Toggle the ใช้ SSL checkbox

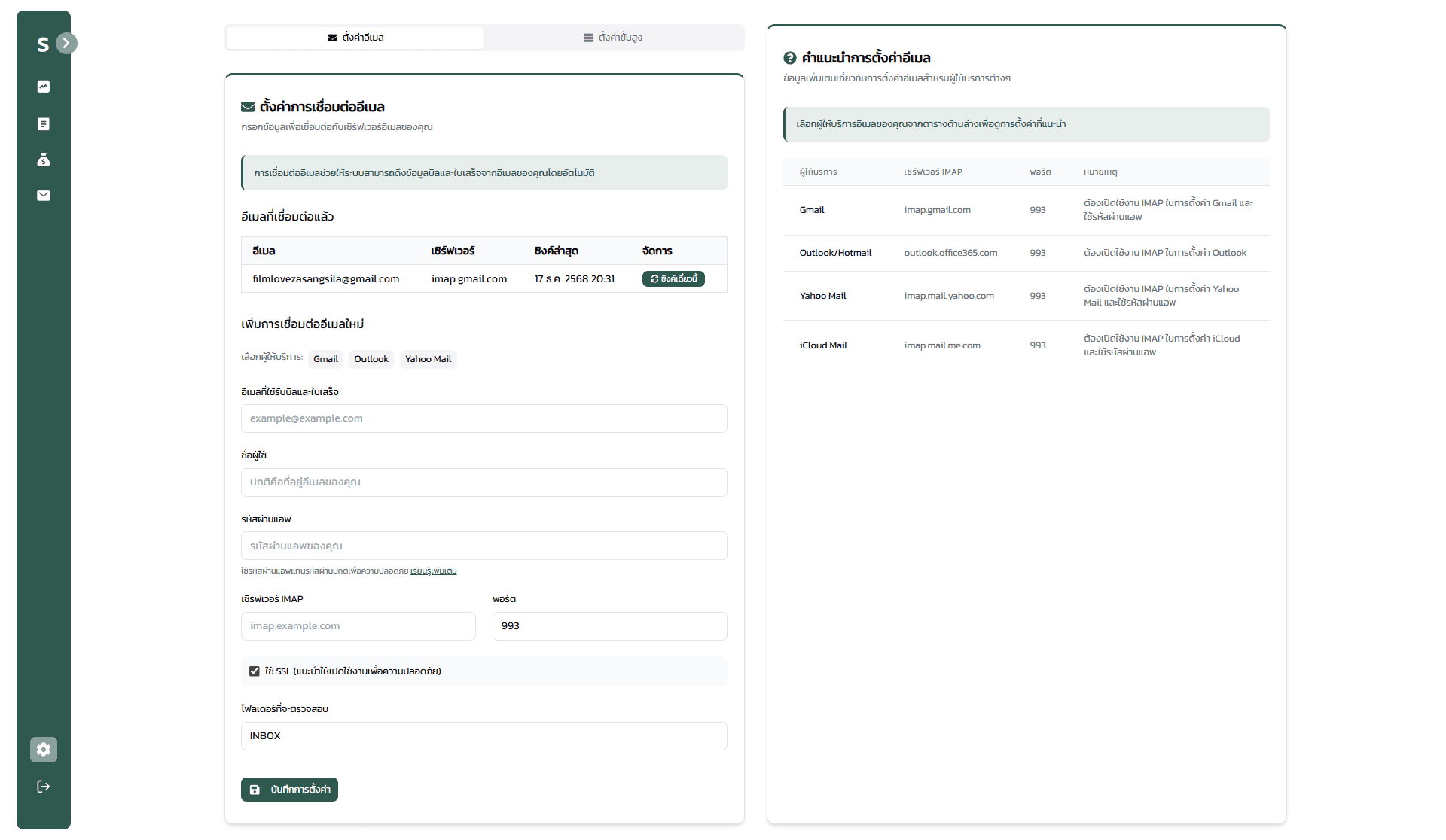(255, 671)
